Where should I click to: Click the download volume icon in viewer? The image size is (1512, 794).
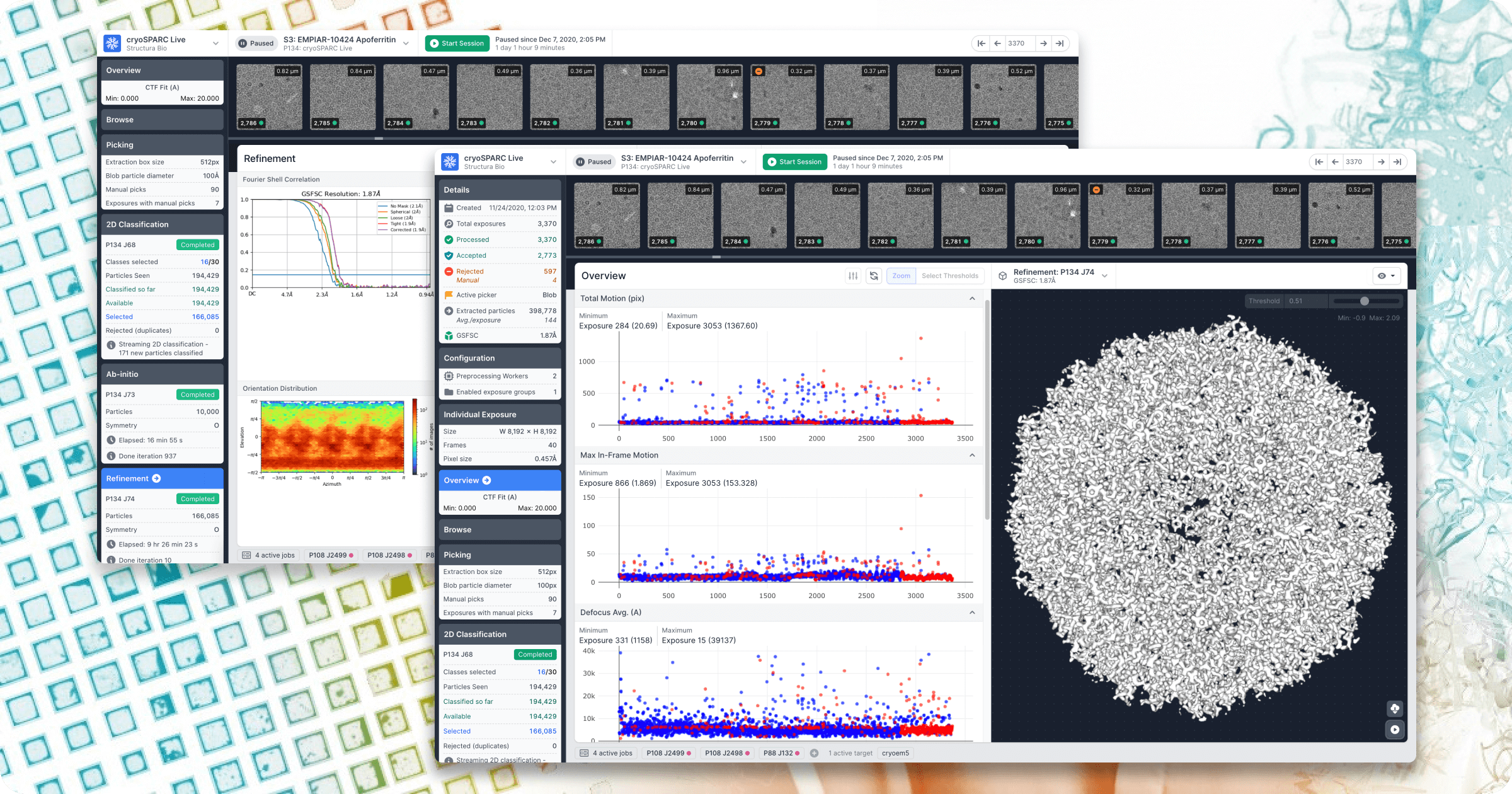[x=1395, y=708]
